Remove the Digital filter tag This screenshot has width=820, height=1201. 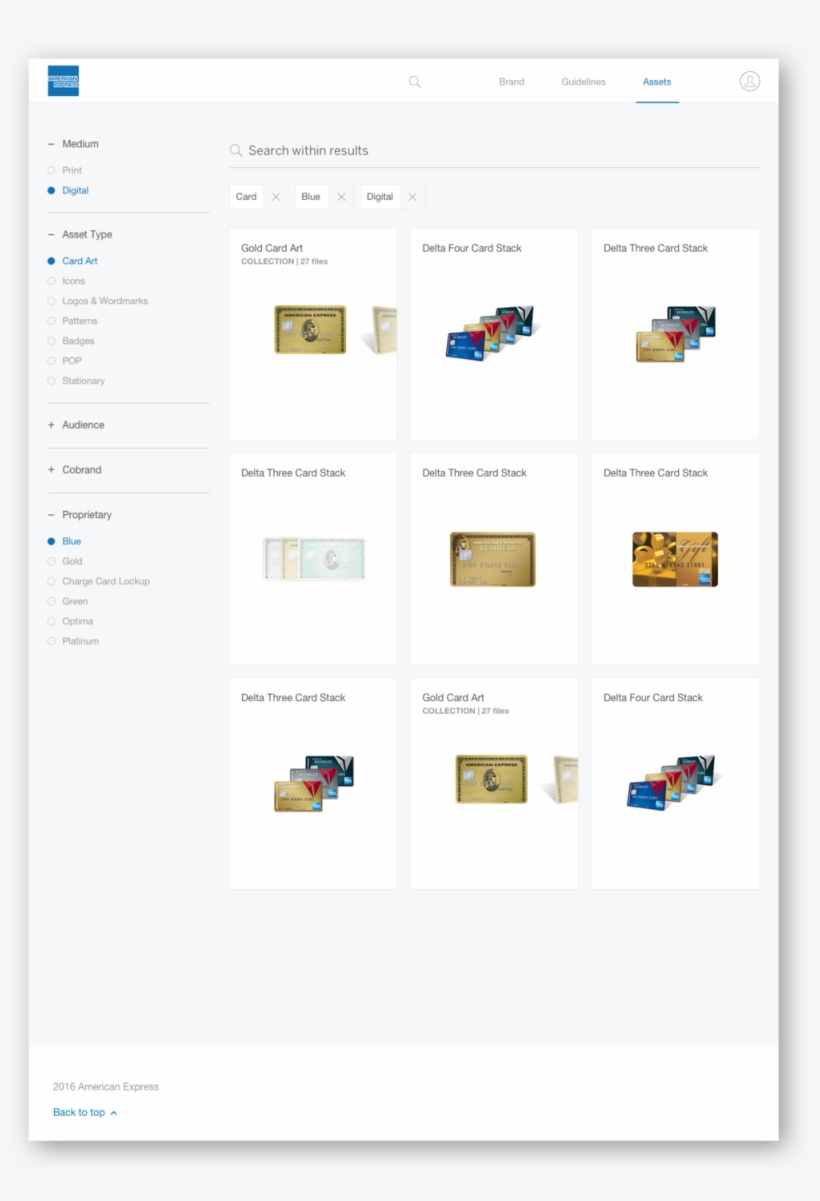point(412,197)
